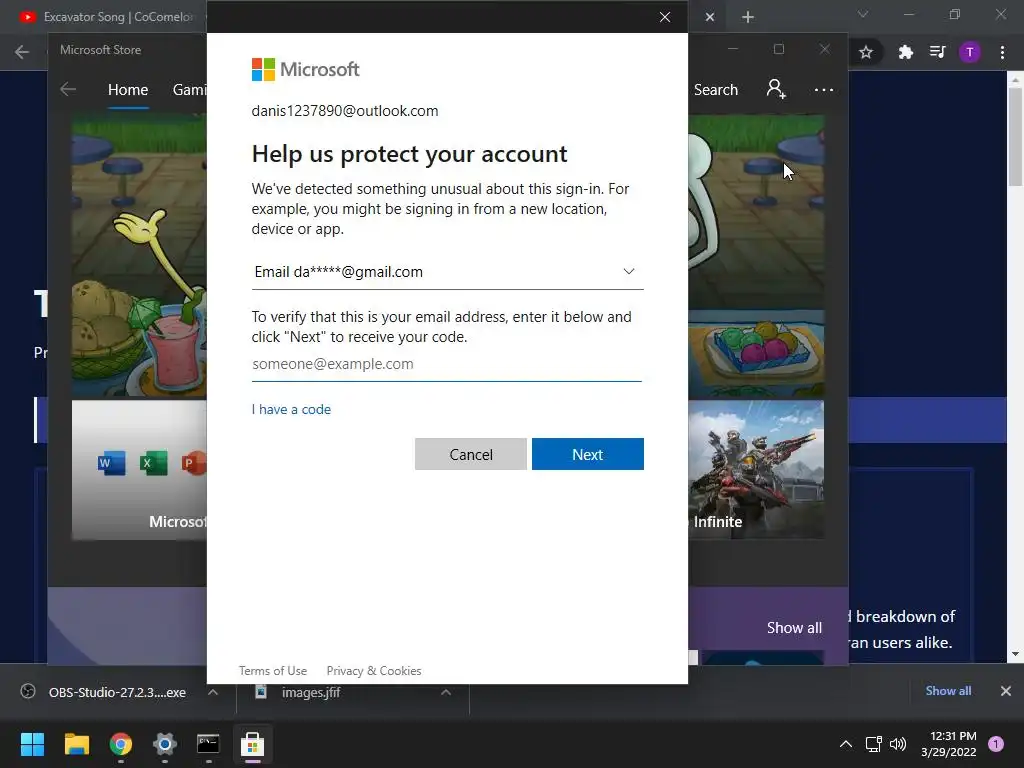The height and width of the screenshot is (768, 1024).
Task: Click the Microsoft 365 Office thumbnail
Action: click(x=139, y=470)
